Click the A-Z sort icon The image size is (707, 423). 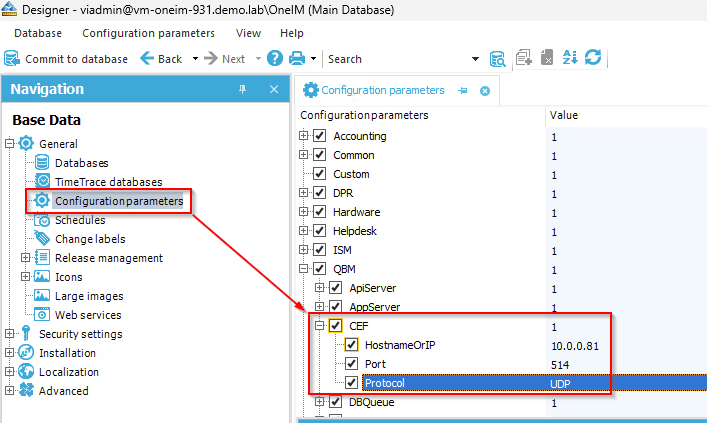(x=570, y=57)
